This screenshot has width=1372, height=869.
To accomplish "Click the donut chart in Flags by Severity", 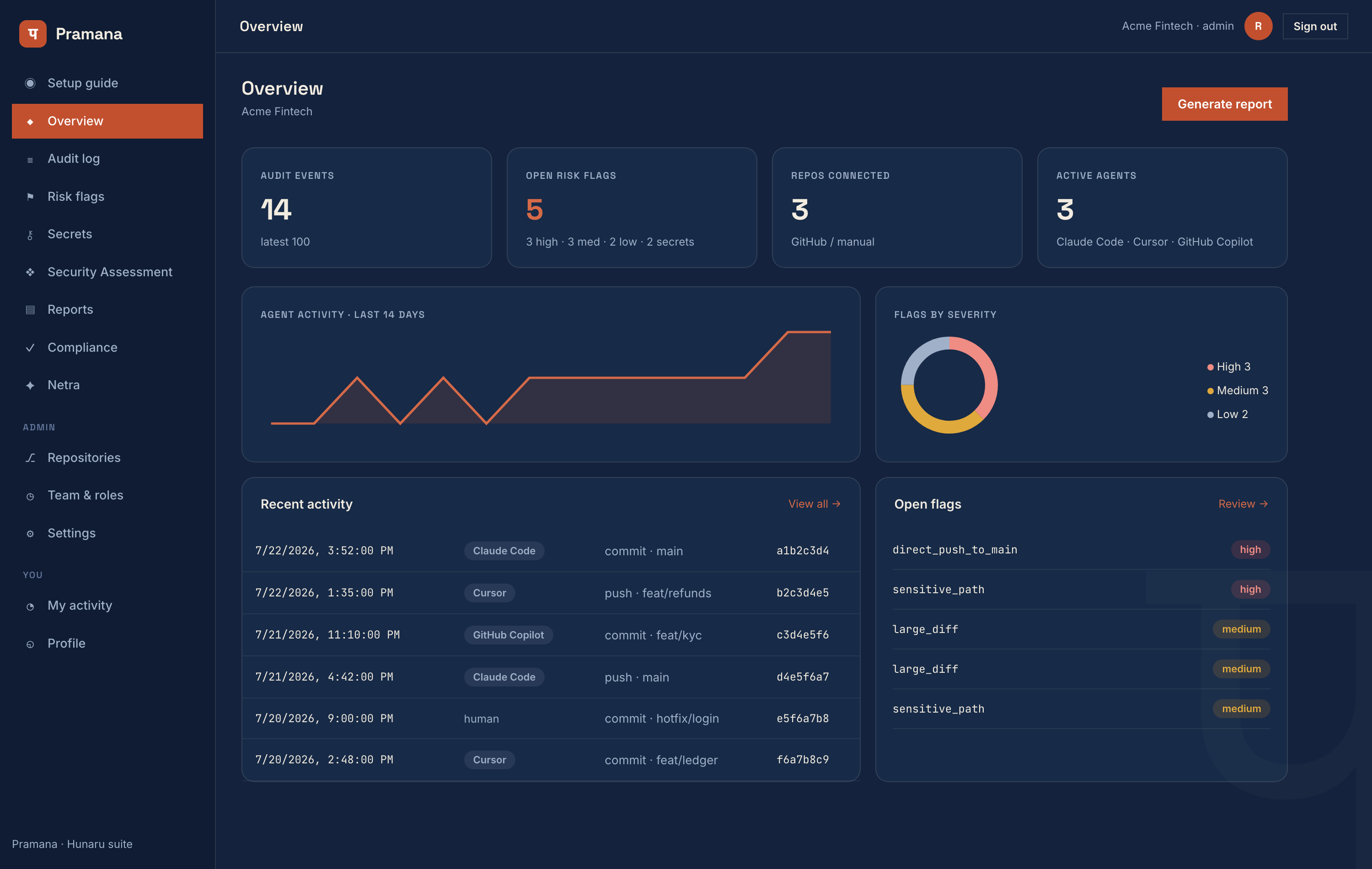I will click(x=949, y=385).
